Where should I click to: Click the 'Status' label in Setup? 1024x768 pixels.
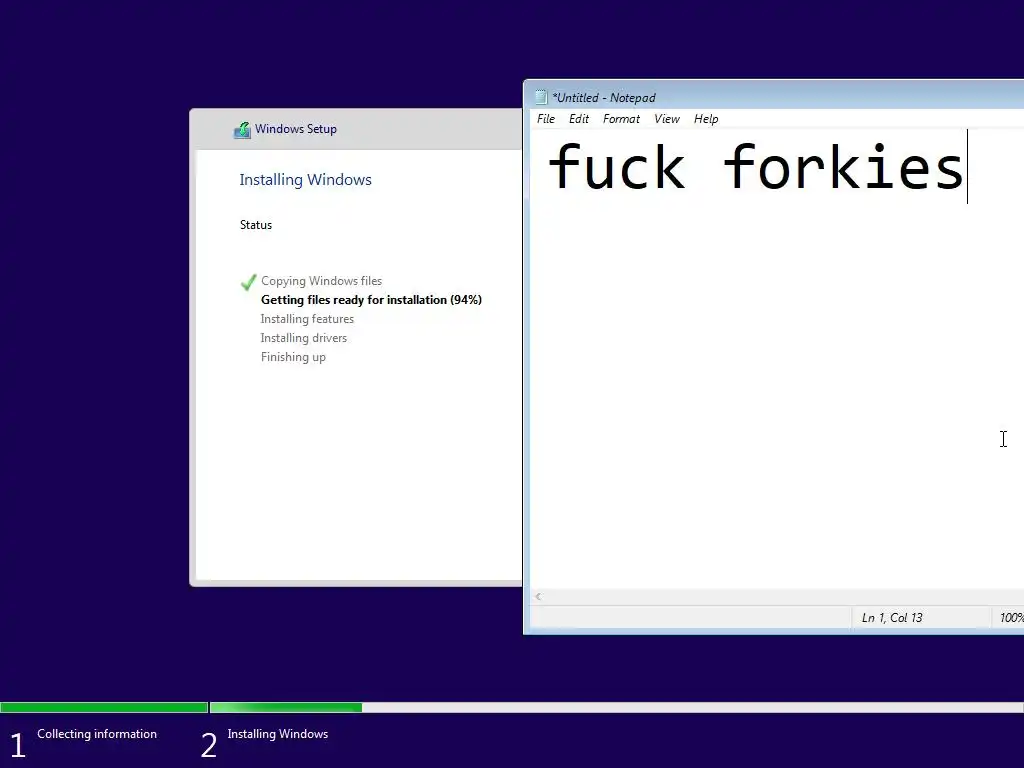(256, 225)
